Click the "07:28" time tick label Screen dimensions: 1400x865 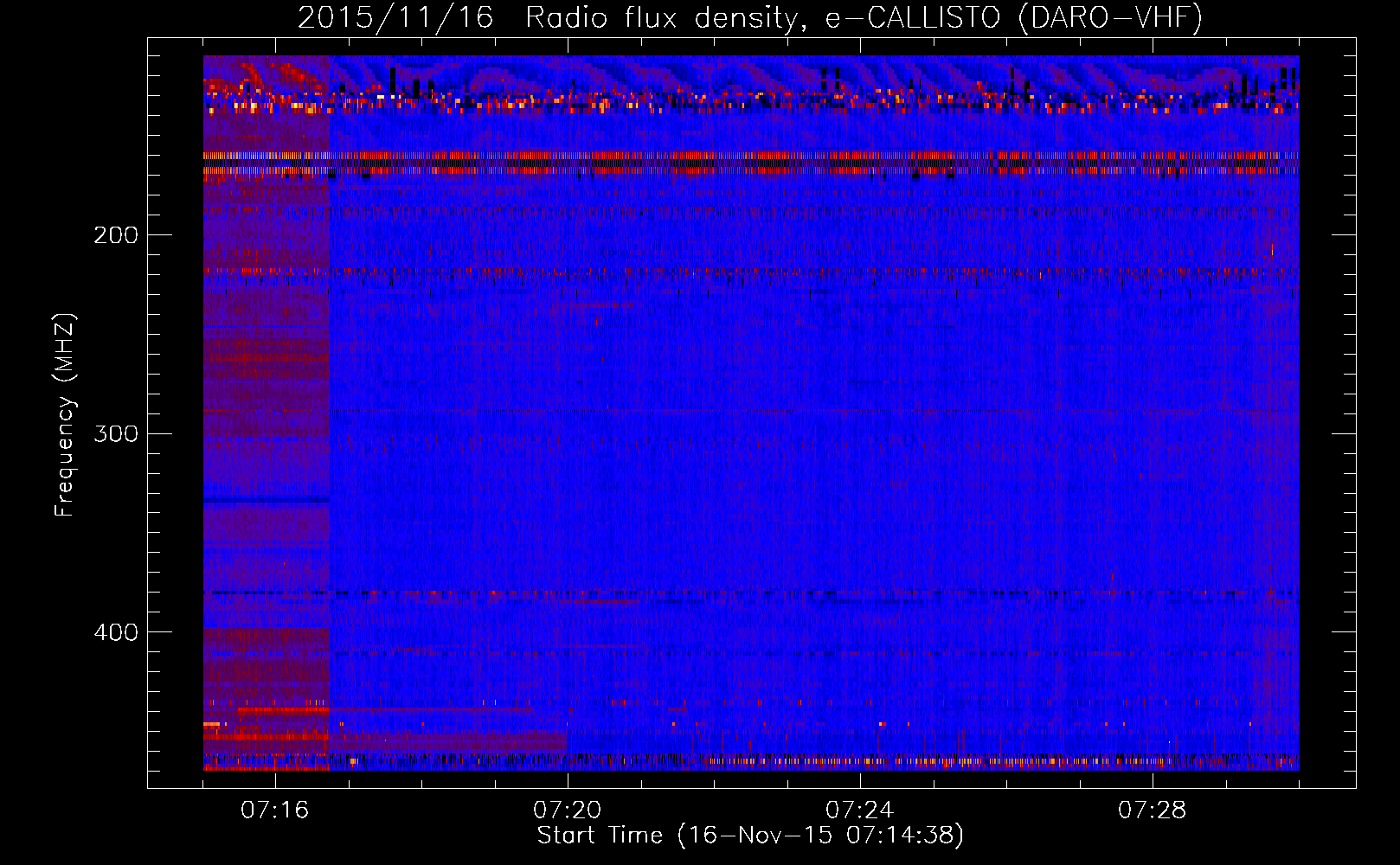1153,811
